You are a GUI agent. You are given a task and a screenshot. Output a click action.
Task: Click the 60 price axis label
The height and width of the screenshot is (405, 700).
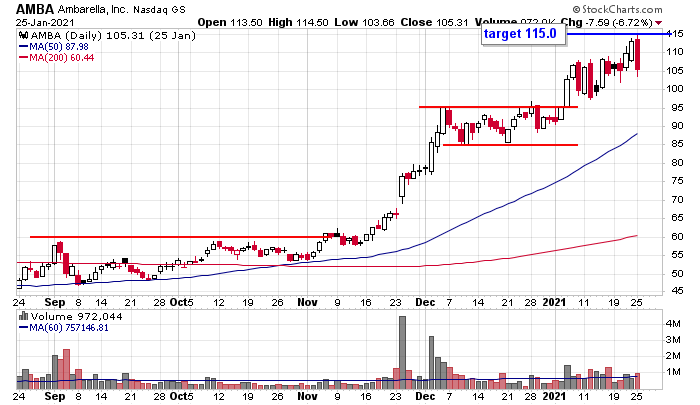click(x=676, y=237)
